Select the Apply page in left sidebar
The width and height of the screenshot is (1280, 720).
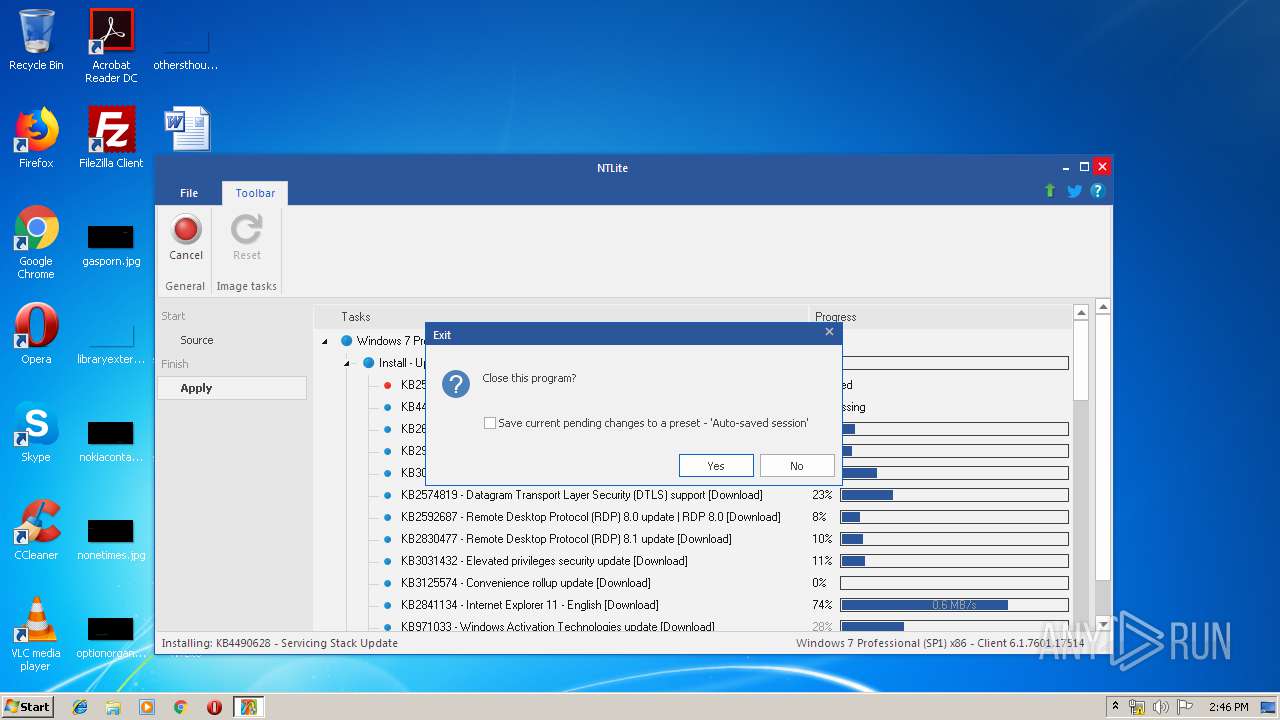(232, 388)
